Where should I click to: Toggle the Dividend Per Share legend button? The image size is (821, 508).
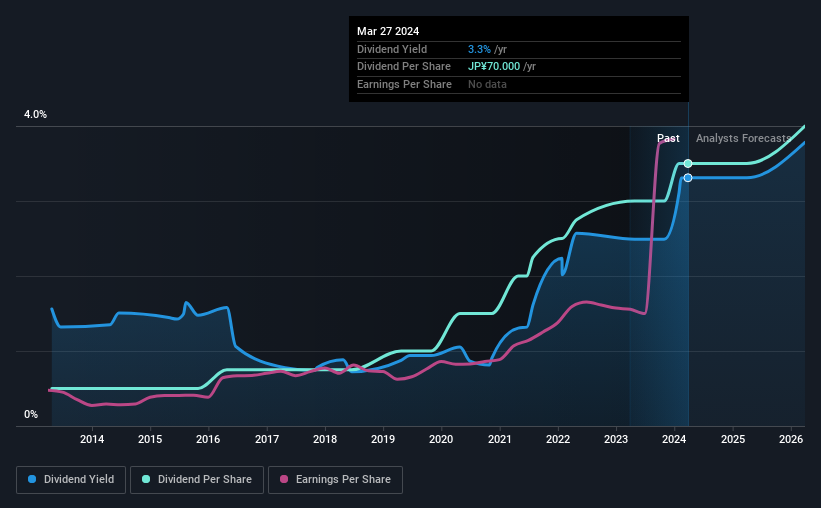tap(197, 480)
